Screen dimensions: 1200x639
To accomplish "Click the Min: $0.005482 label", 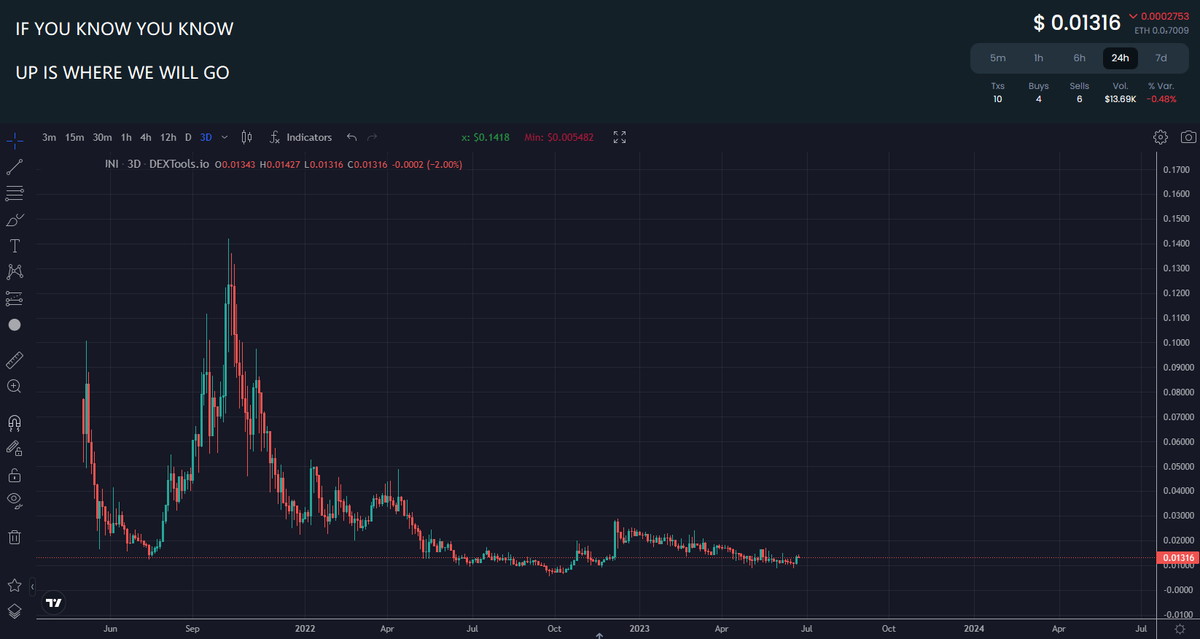I will coord(559,137).
